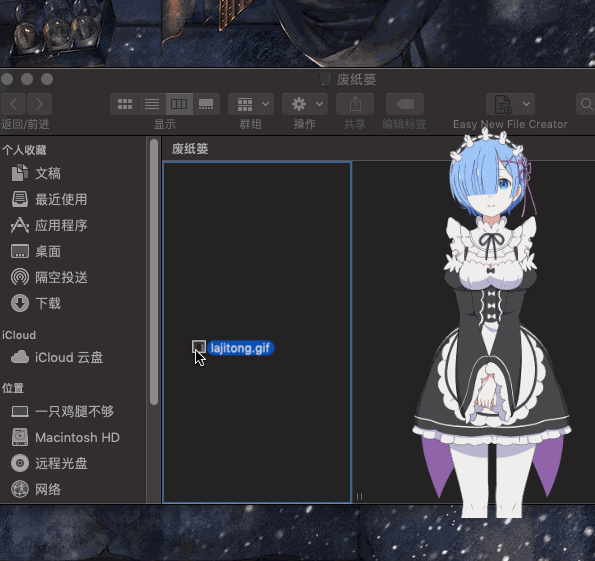Click the iCloud section header

point(19,335)
